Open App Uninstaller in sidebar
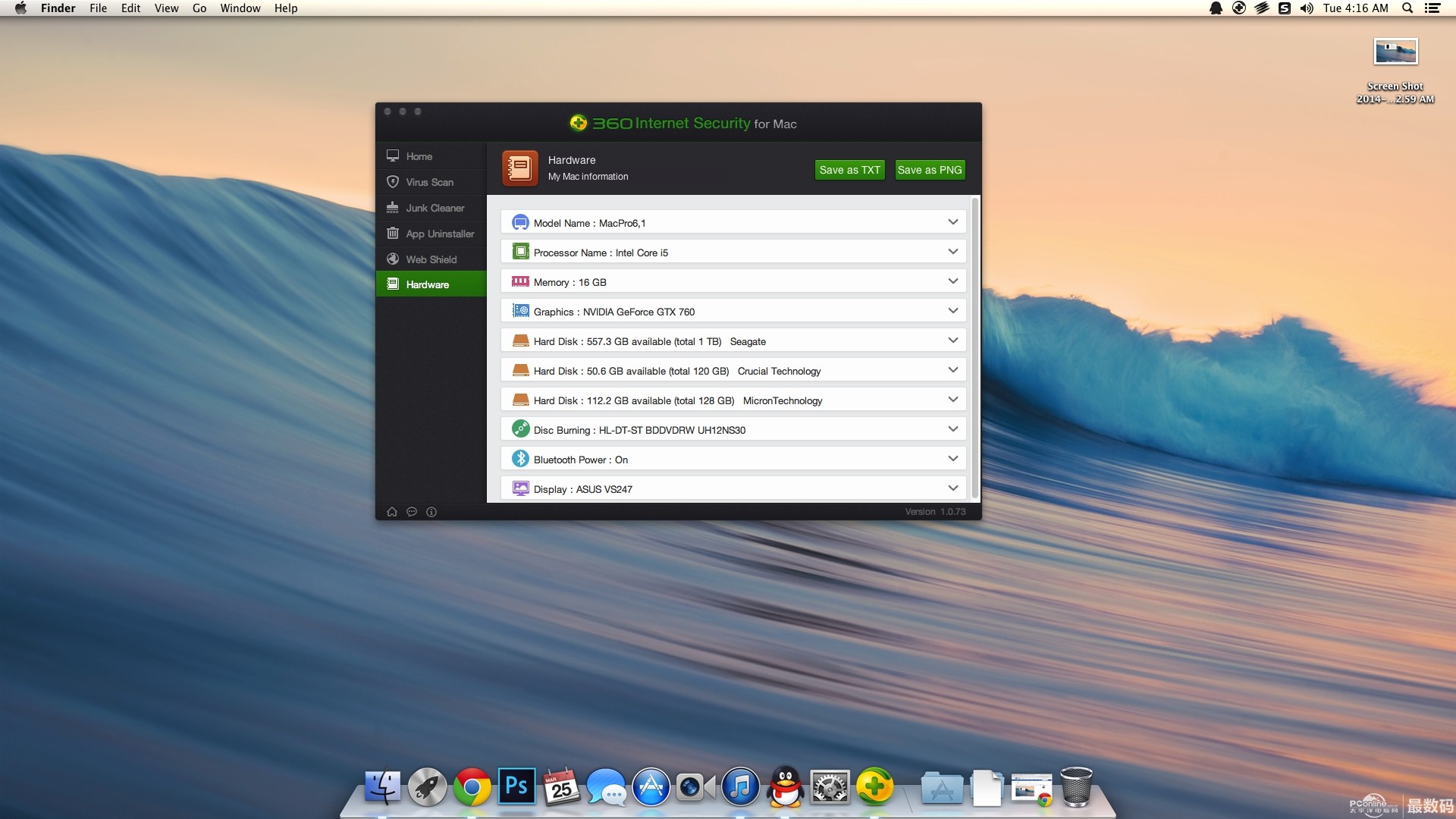1456x819 pixels. tap(431, 234)
